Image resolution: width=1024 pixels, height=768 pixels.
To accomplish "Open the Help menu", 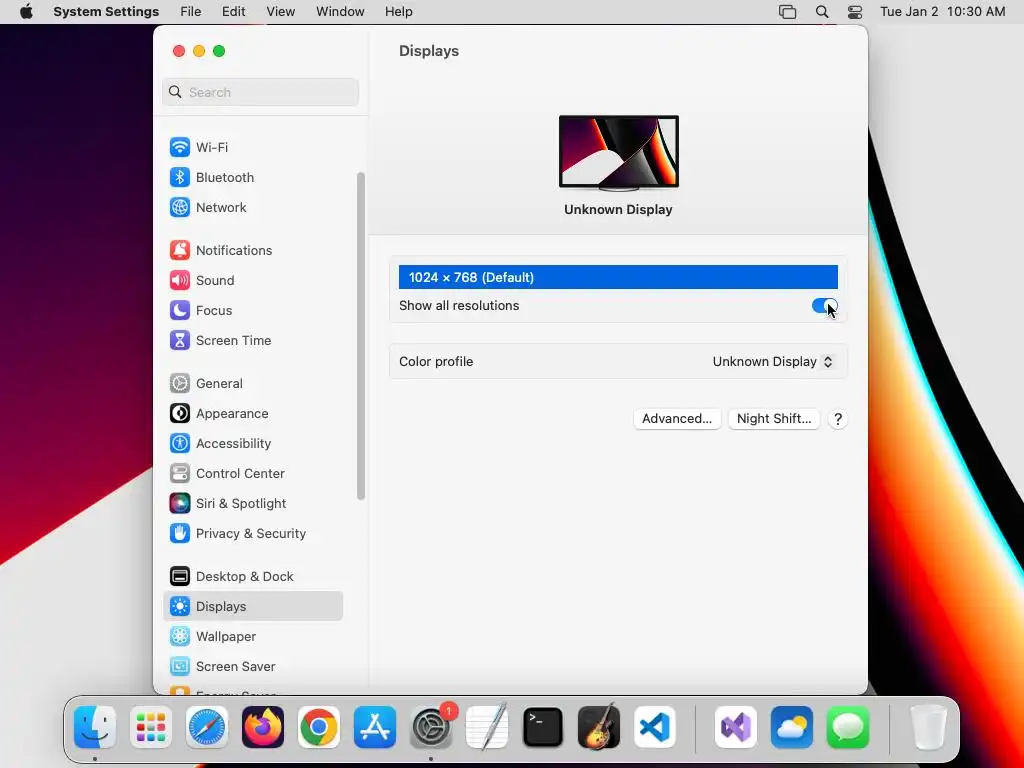I will coord(398,12).
